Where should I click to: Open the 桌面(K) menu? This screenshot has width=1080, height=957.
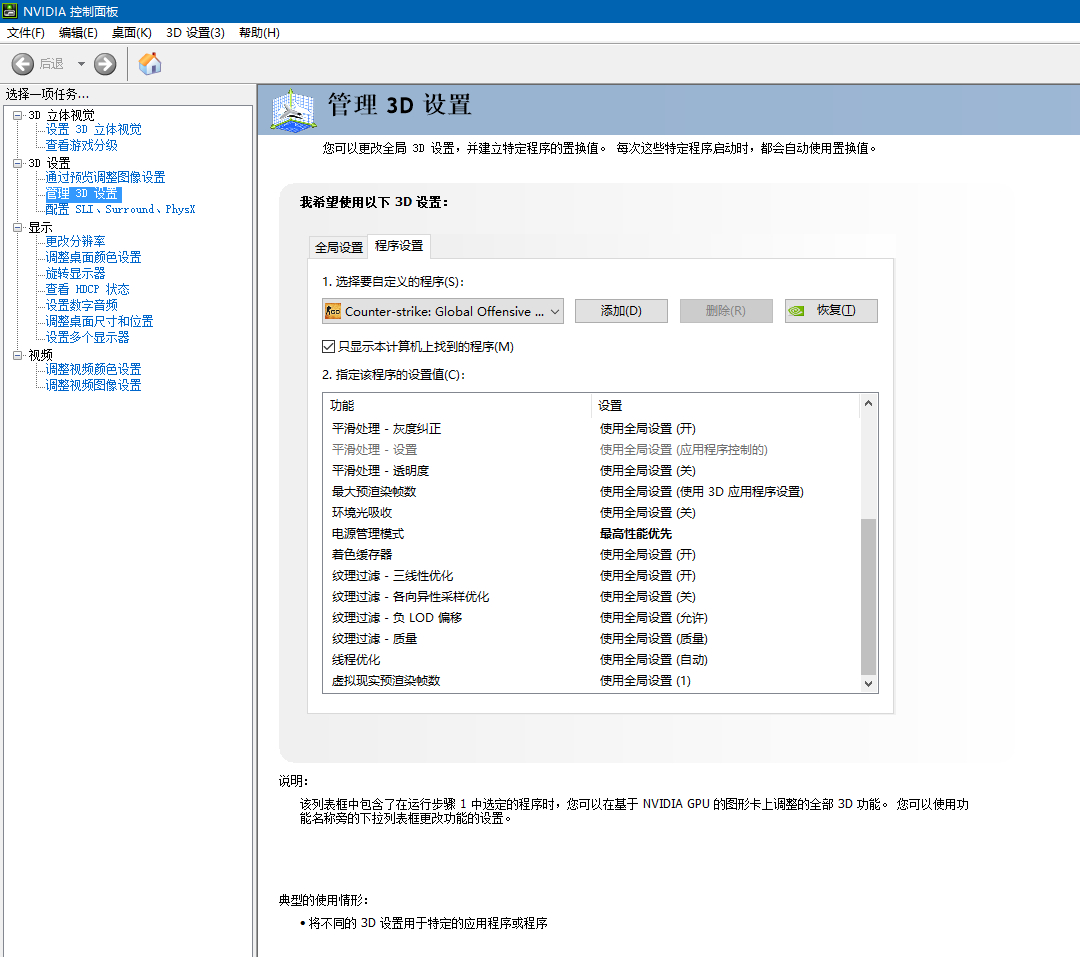click(x=132, y=33)
